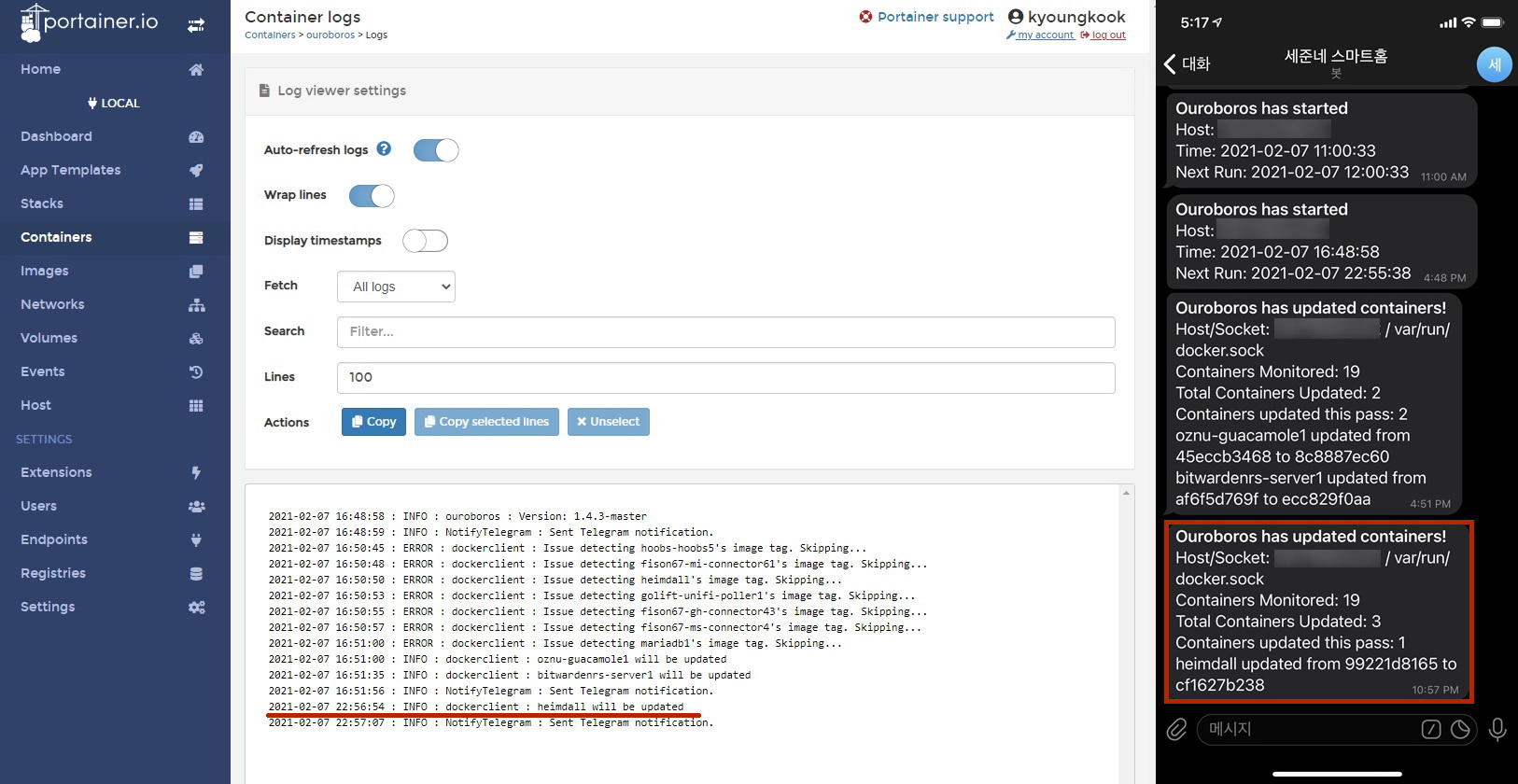Click the Images clone icon
This screenshot has height=784, width=1518.
[x=196, y=271]
